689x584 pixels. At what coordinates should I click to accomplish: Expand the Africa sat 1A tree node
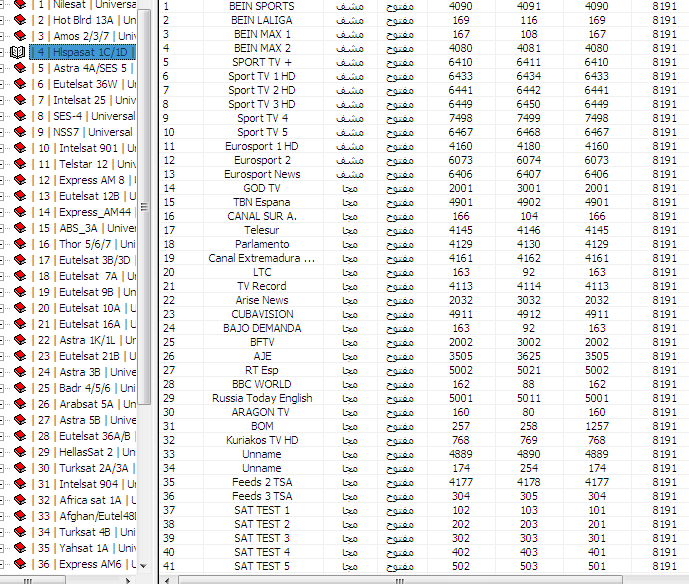[1, 500]
